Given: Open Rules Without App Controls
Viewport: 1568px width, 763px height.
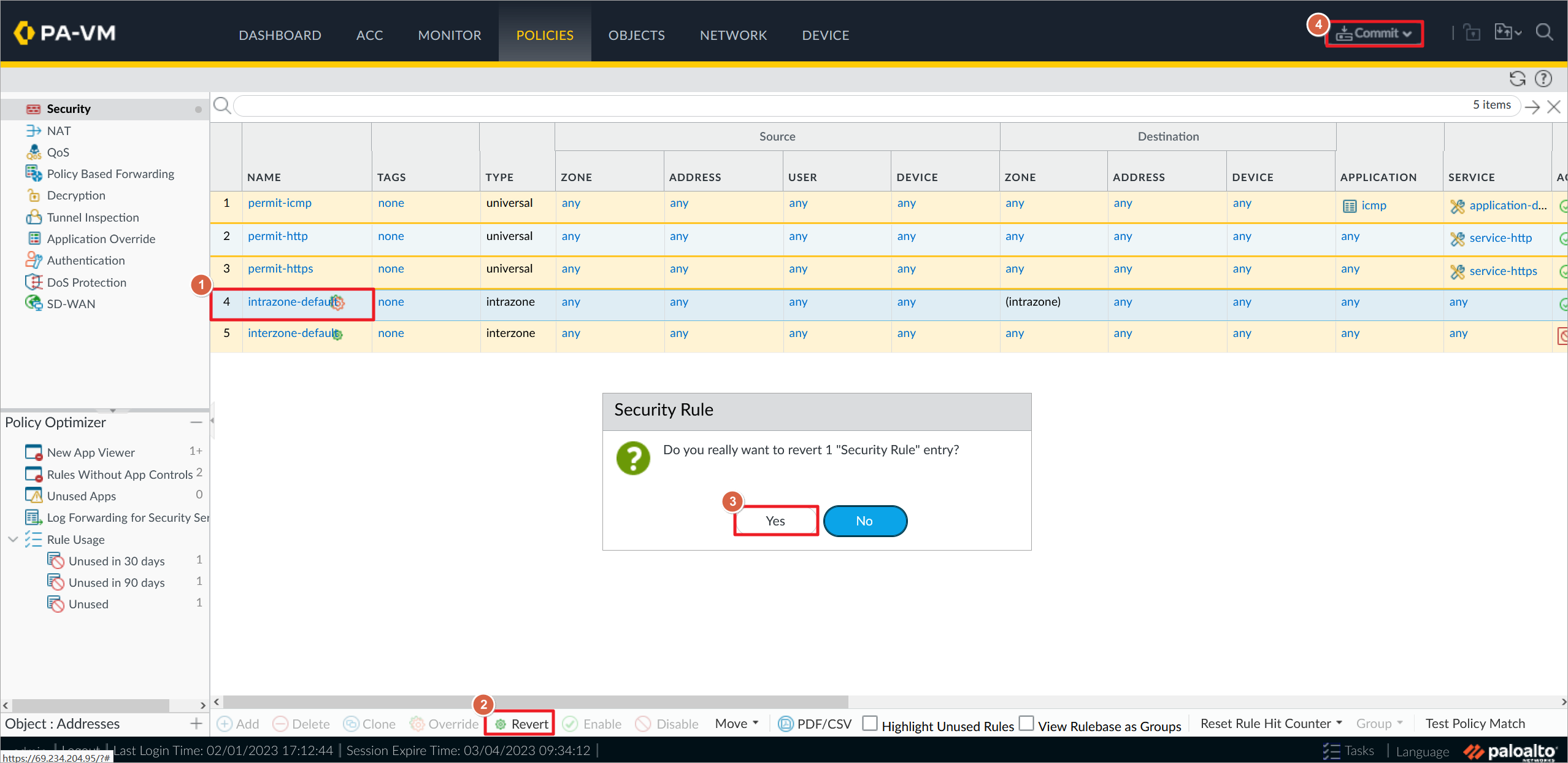Looking at the screenshot, I should point(120,474).
